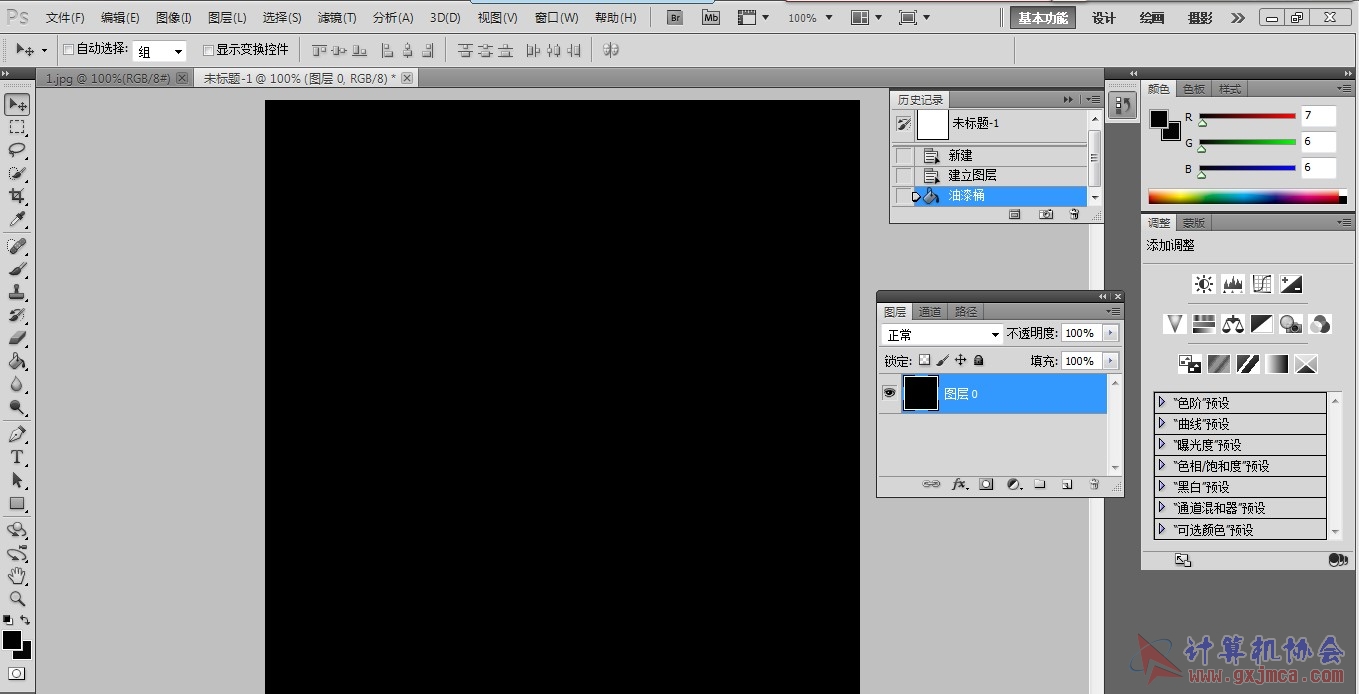
Task: Add a layer mask in Layers panel
Action: tap(986, 484)
